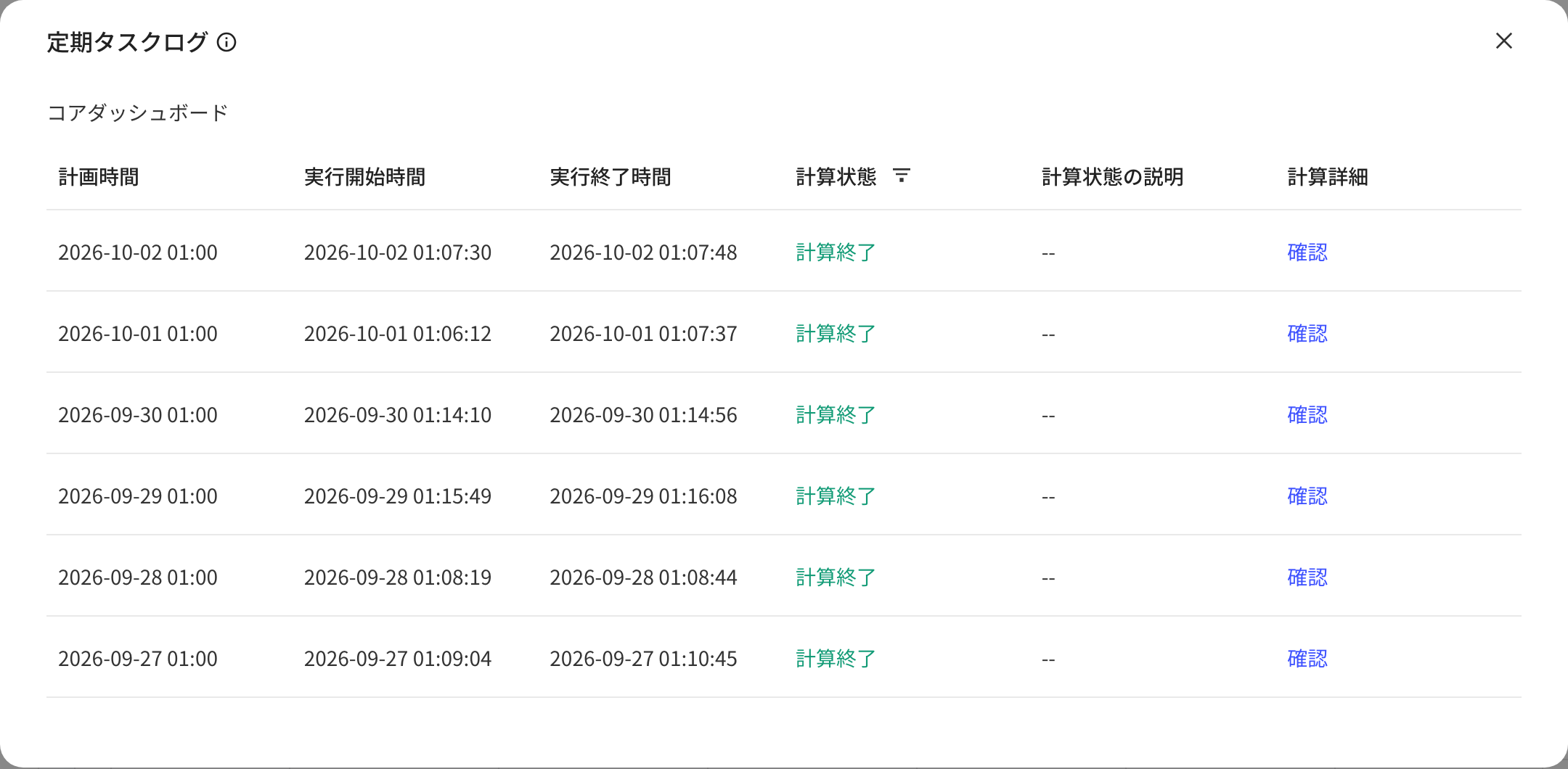Click the 実行開始時間 column header

[364, 177]
